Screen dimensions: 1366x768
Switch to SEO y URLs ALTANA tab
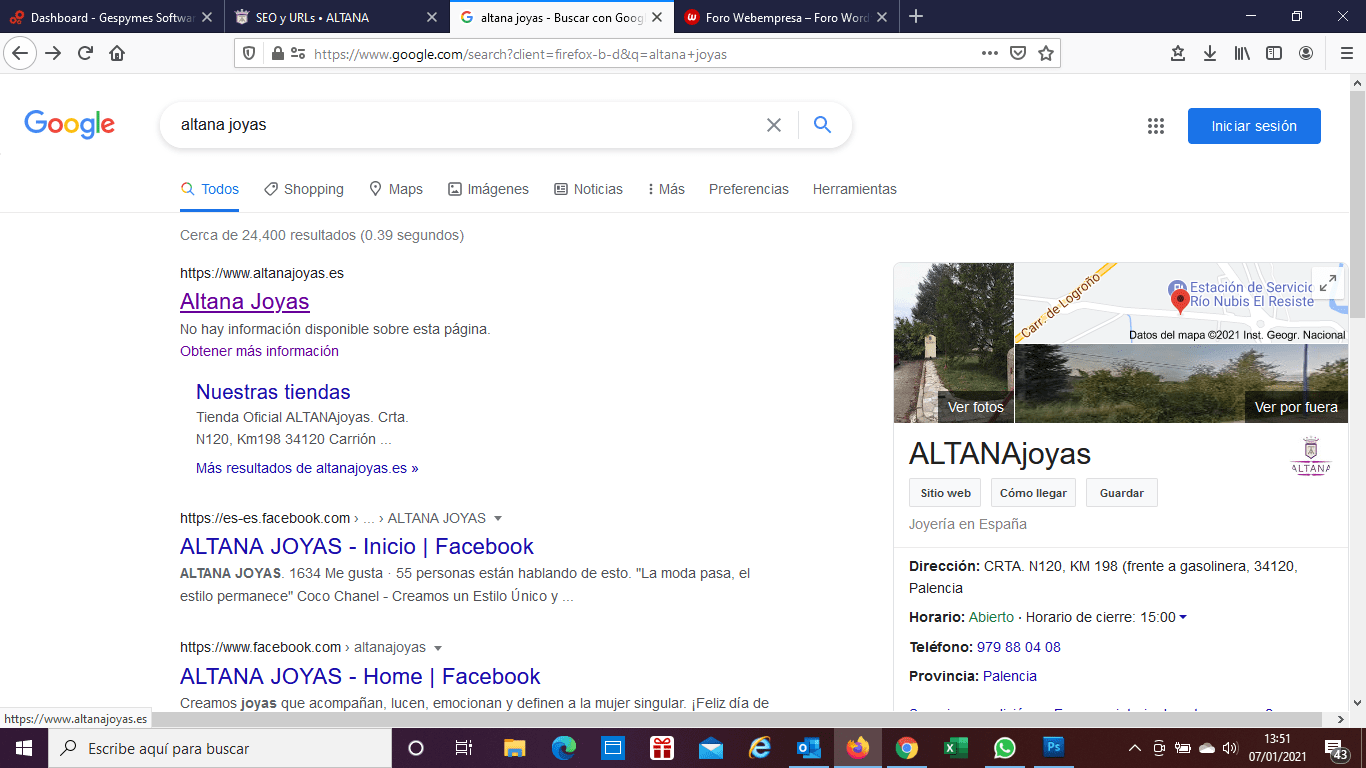tap(336, 17)
